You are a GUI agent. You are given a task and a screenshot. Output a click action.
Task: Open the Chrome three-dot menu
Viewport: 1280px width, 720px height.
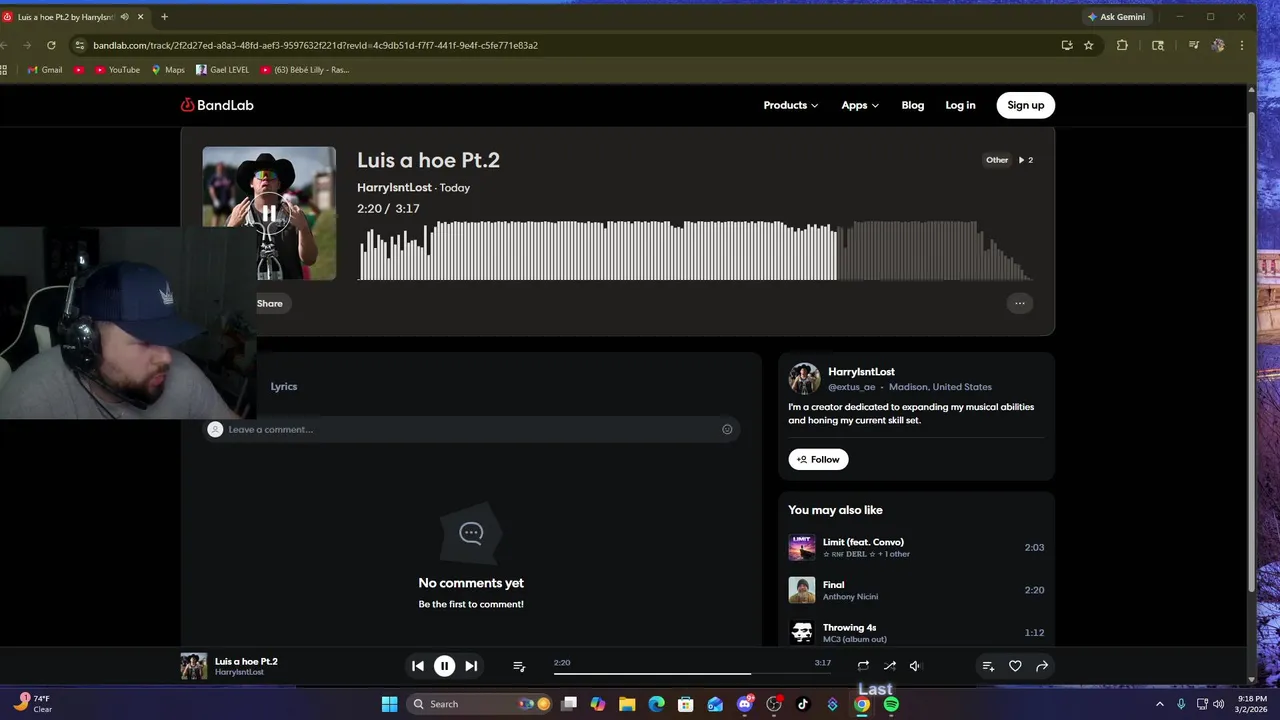[x=1242, y=45]
